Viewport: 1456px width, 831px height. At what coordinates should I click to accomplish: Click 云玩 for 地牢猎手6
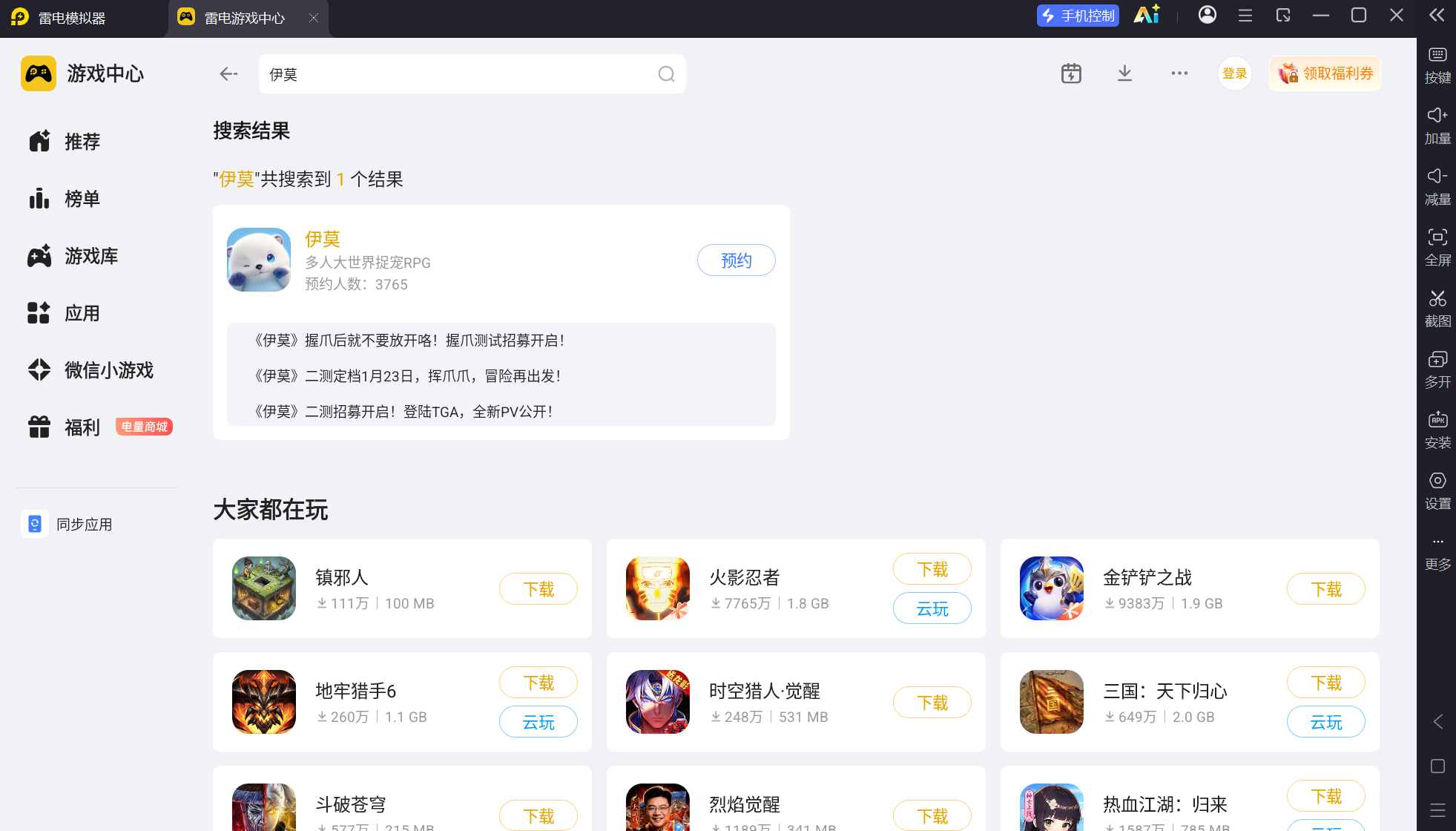[x=538, y=722]
